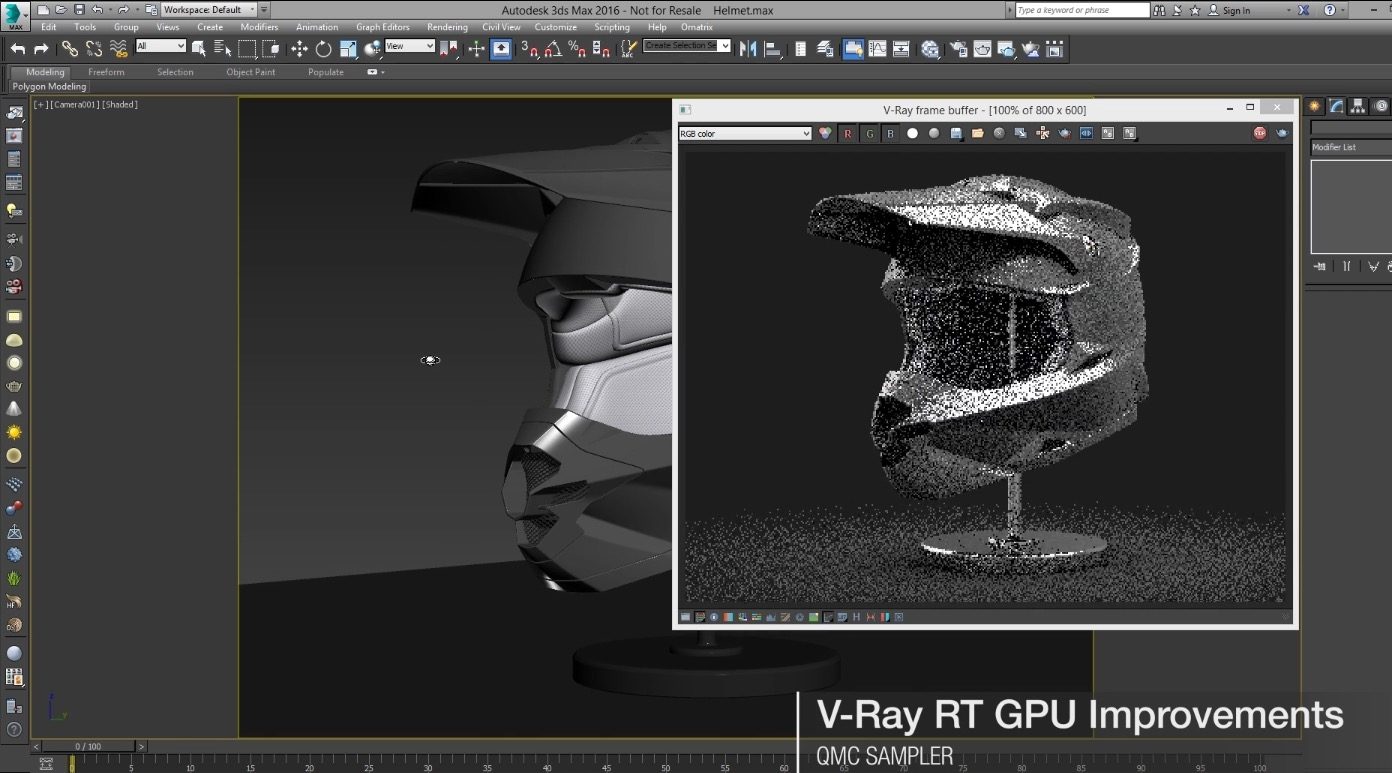This screenshot has height=773, width=1392.
Task: Open the Rendering menu
Action: (x=447, y=27)
